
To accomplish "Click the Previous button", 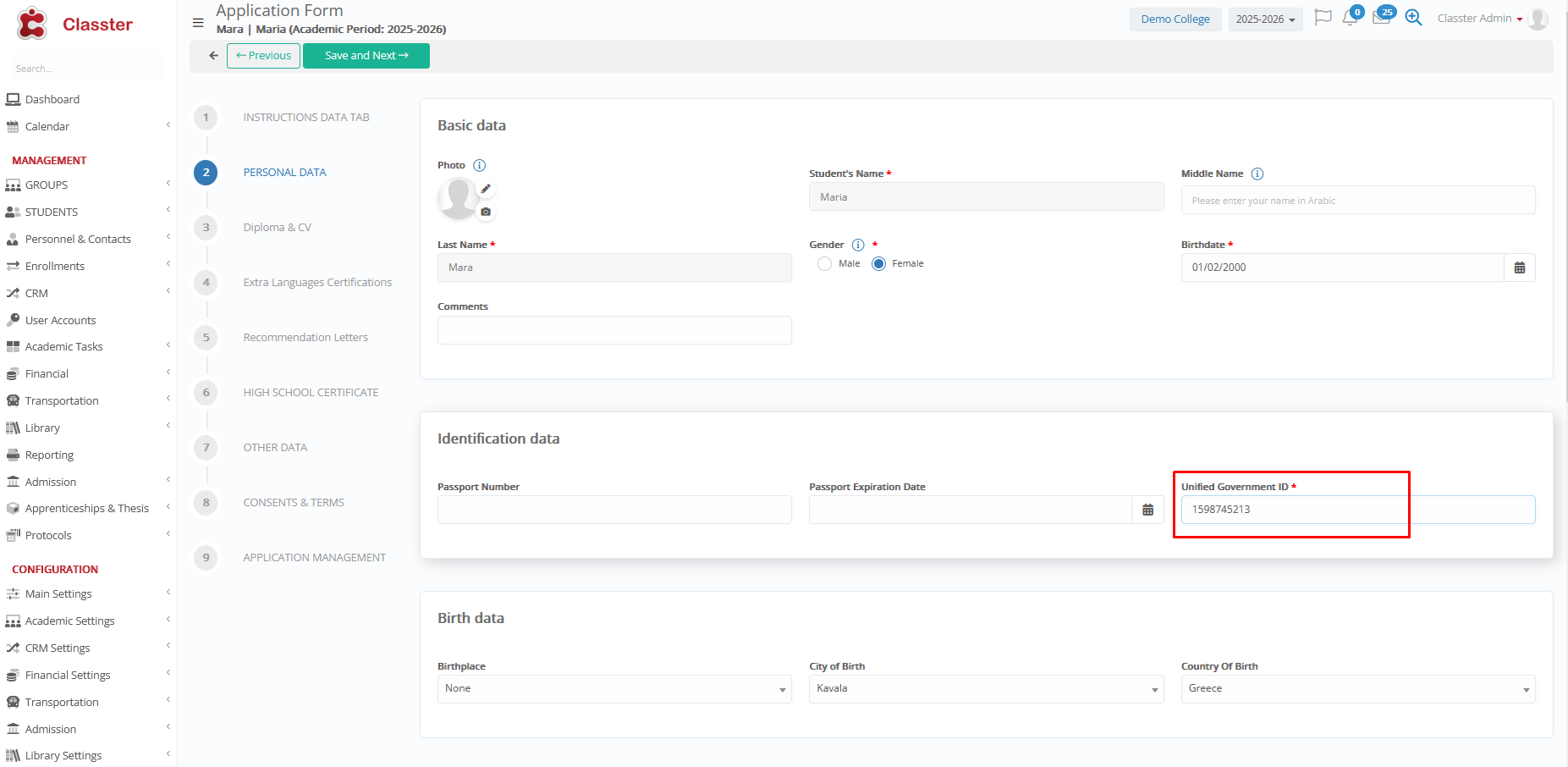I will pos(263,56).
